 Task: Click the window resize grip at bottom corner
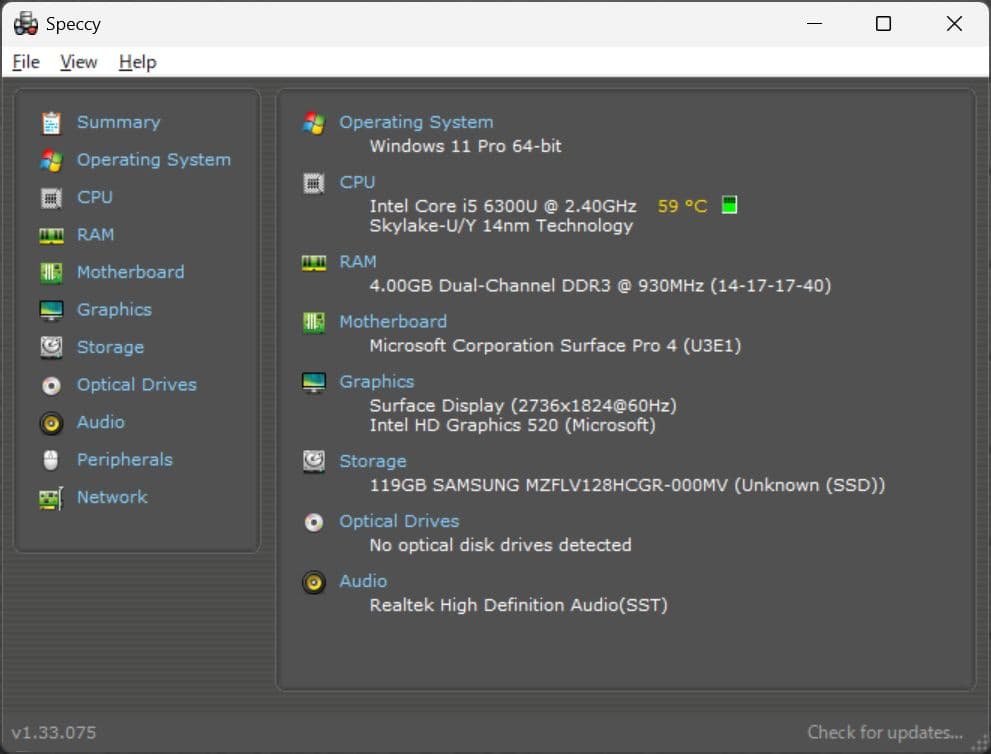tap(980, 745)
